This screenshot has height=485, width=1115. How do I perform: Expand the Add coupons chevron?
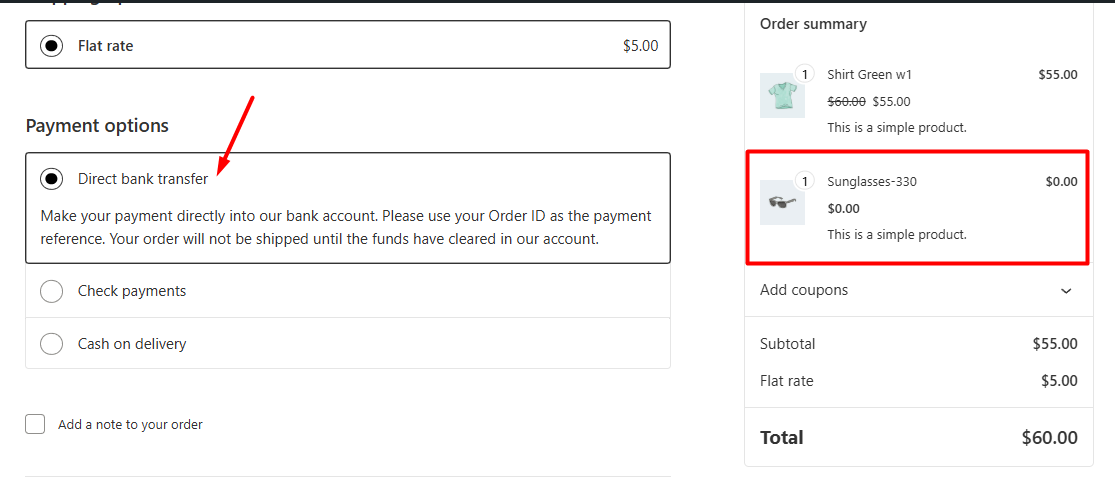pos(1066,291)
